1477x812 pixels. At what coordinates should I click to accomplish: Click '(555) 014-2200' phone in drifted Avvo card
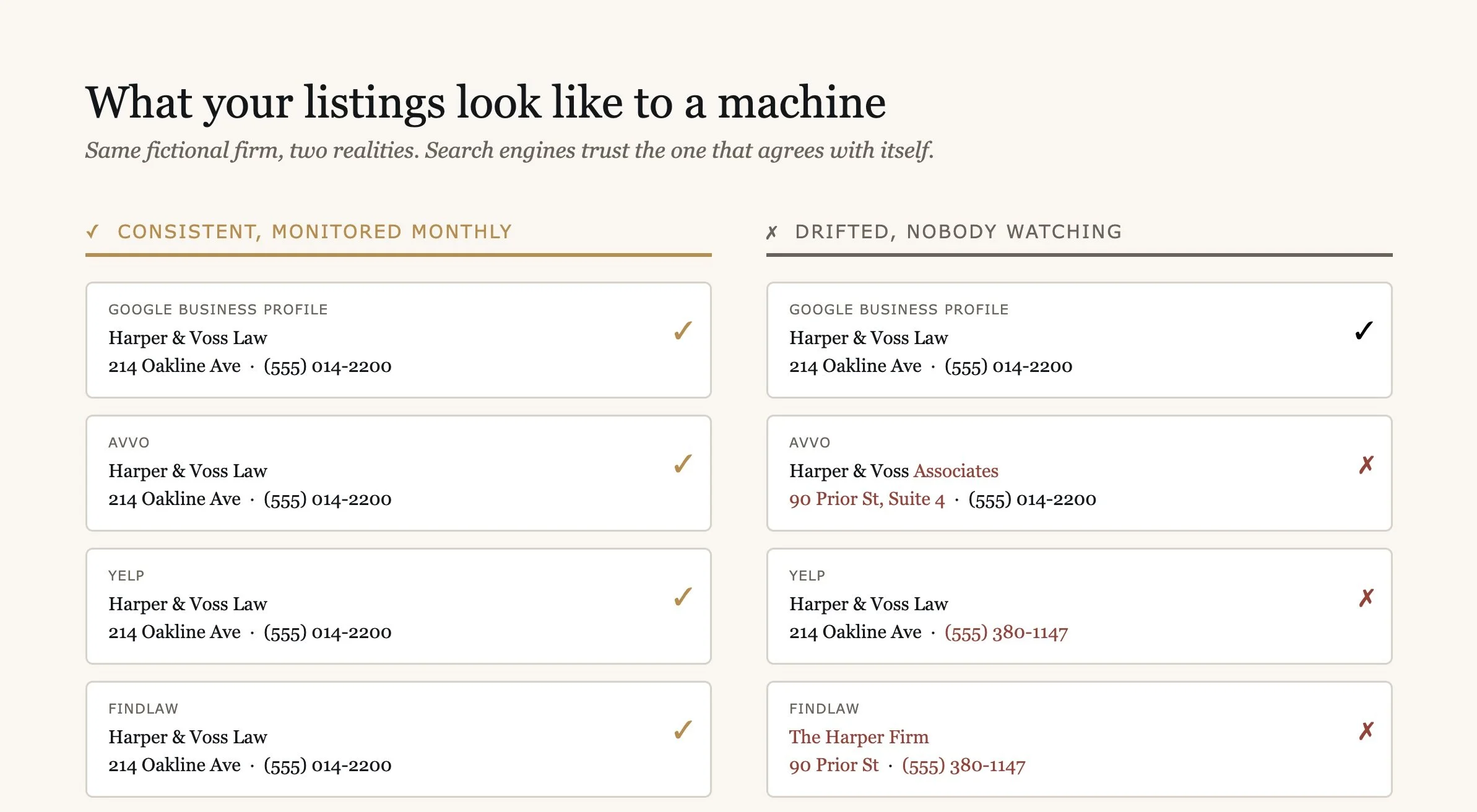(x=1032, y=499)
